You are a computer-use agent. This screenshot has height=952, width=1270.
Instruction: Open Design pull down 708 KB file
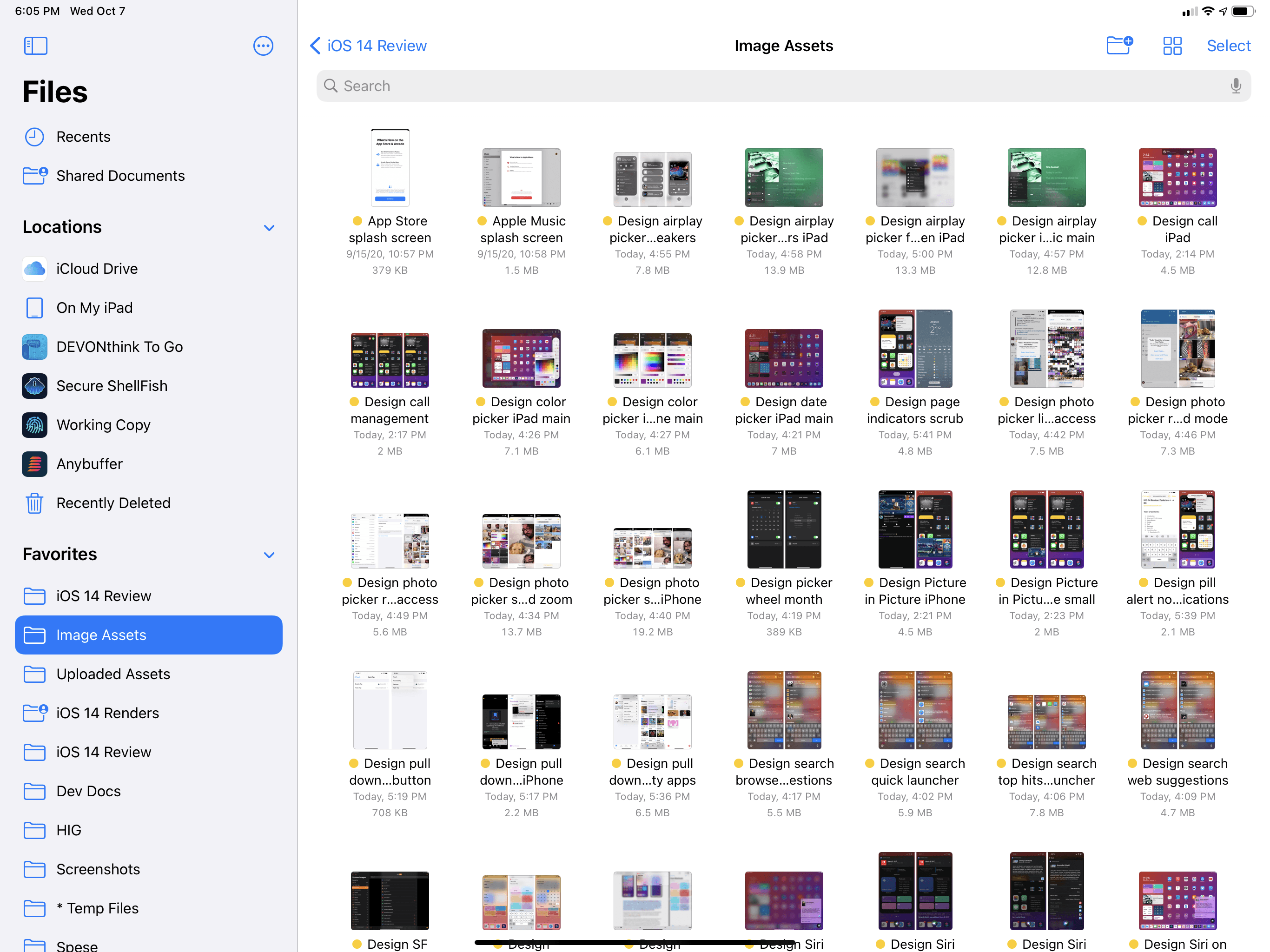tap(390, 710)
